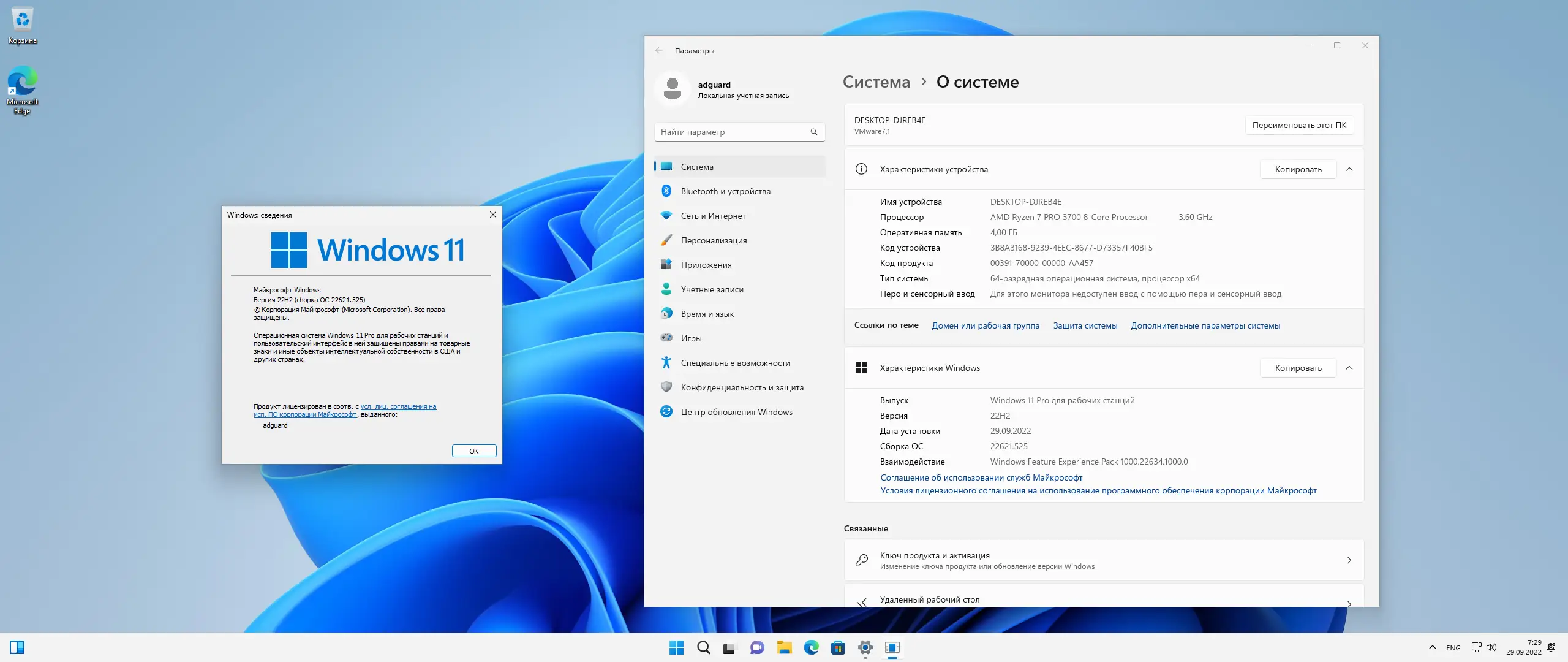Open Bluetooth и устройства settings section
This screenshot has height=662, width=1568.
(x=725, y=191)
